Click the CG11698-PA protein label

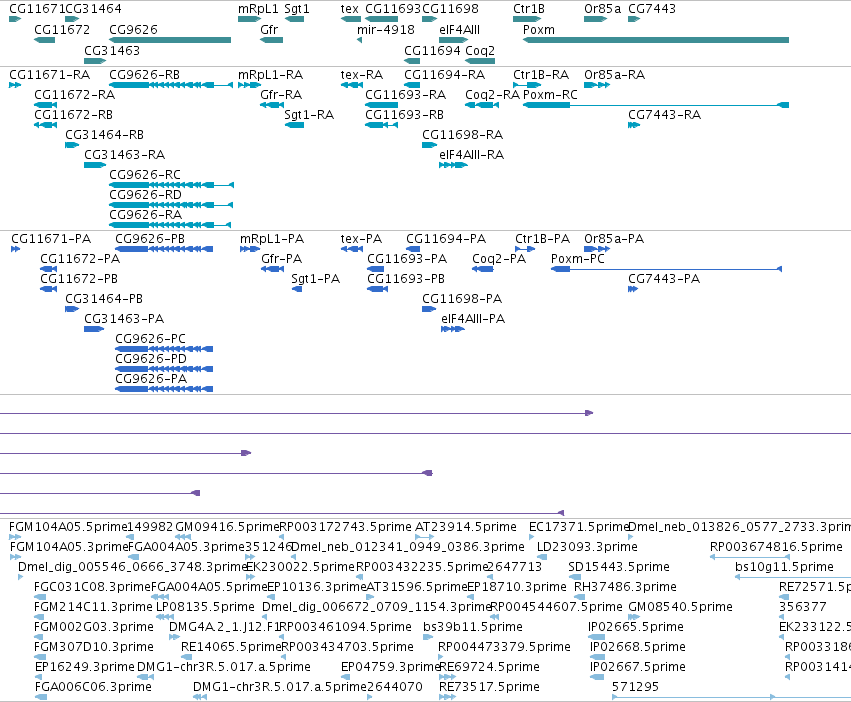[x=462, y=298]
